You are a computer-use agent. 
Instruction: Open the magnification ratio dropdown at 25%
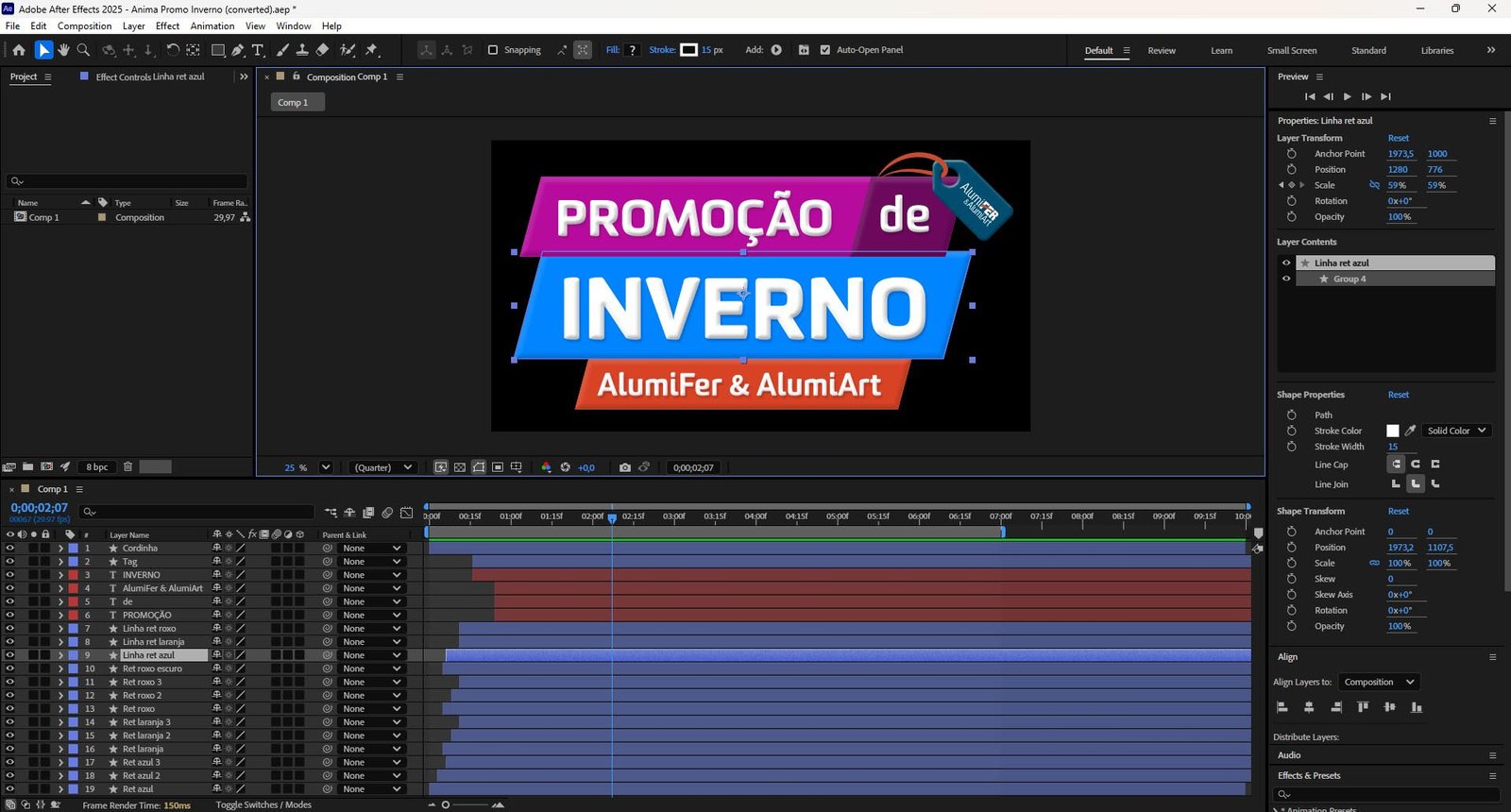pos(326,467)
